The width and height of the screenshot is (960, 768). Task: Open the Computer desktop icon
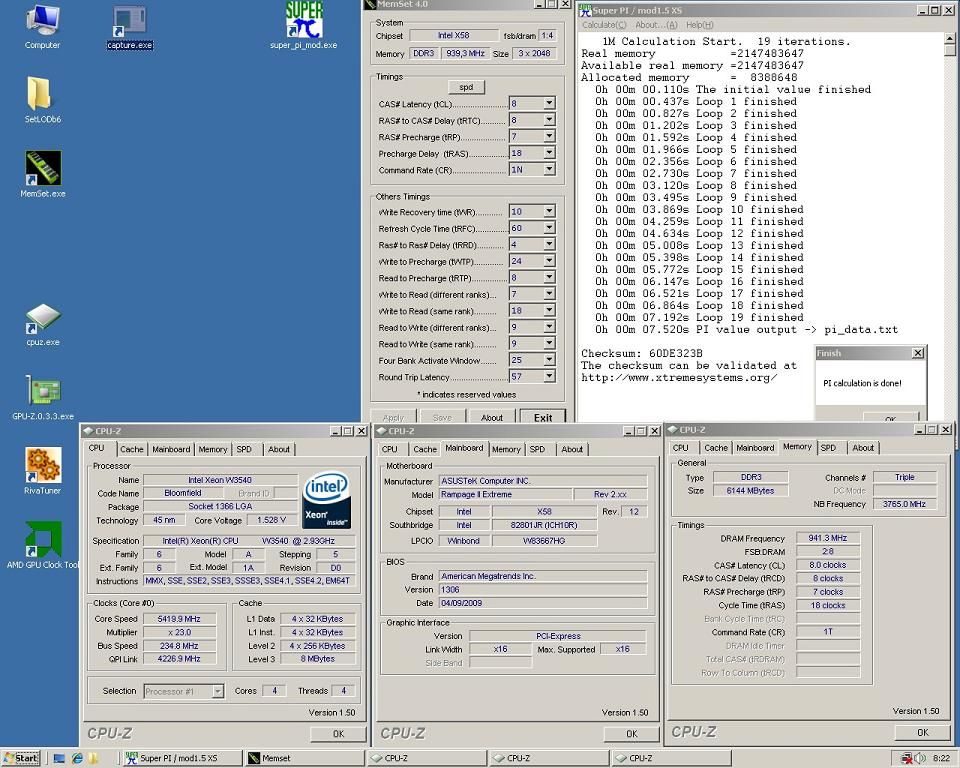[x=42, y=27]
